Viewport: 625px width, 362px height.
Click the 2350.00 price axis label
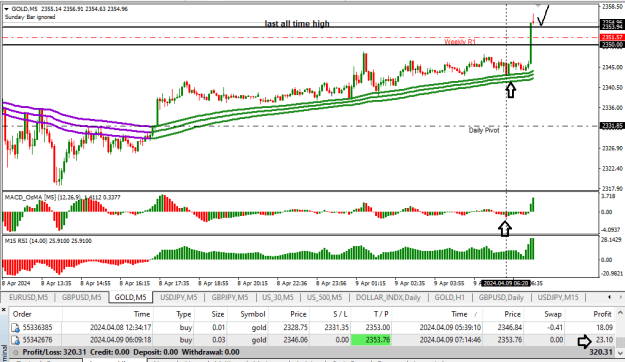click(612, 45)
